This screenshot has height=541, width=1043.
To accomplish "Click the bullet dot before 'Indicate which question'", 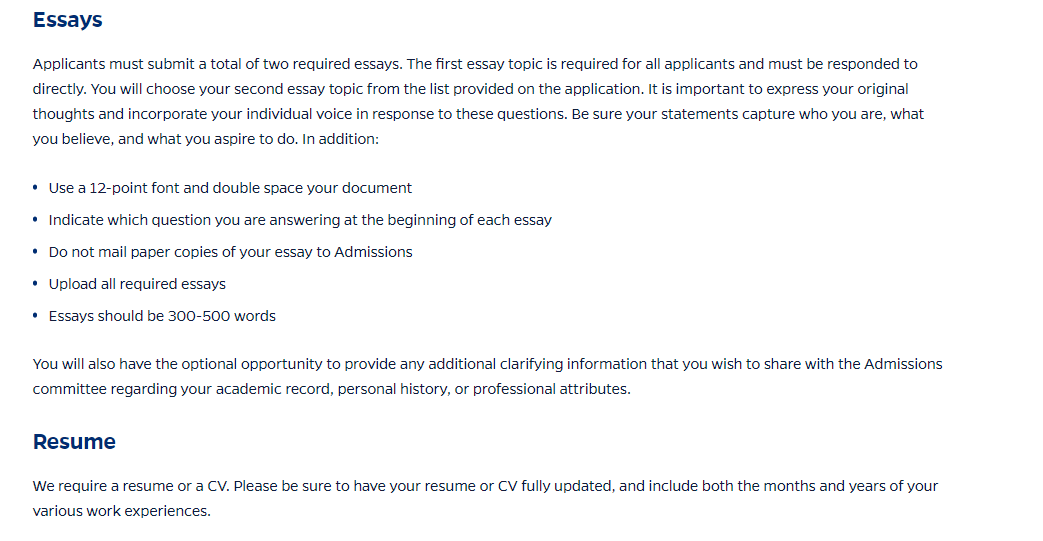I will coord(35,220).
